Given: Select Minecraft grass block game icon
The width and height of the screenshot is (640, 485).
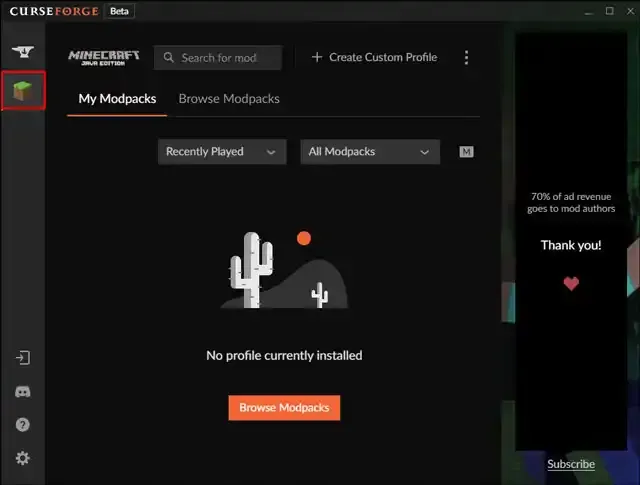Looking at the screenshot, I should [23, 90].
